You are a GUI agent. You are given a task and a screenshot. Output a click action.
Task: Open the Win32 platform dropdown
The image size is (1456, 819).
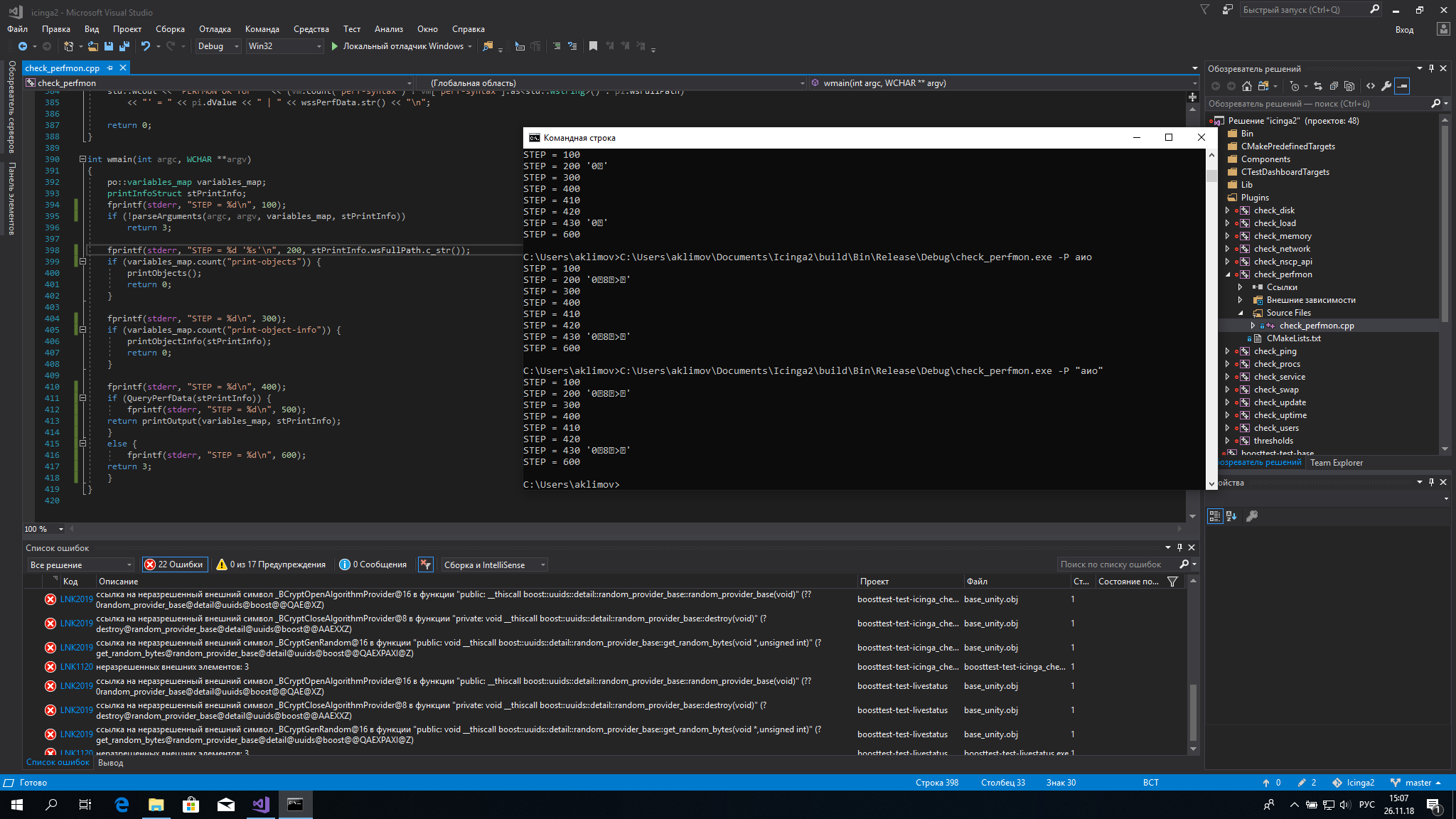284,46
